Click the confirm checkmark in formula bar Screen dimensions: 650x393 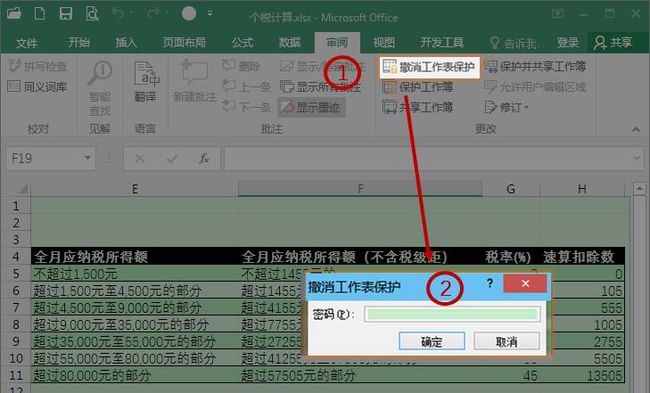[171, 158]
